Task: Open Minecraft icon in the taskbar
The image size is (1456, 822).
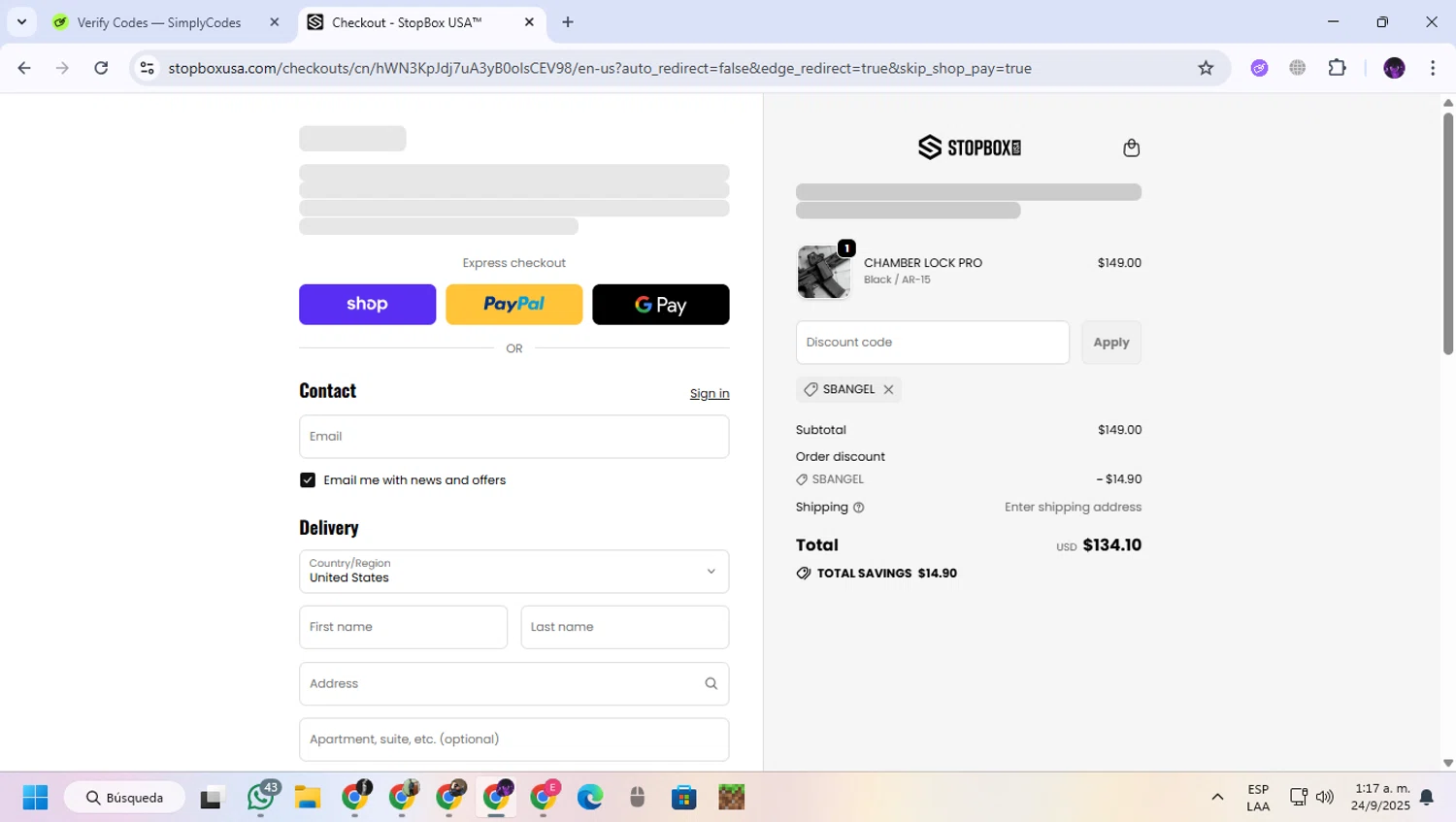Action: click(x=731, y=798)
